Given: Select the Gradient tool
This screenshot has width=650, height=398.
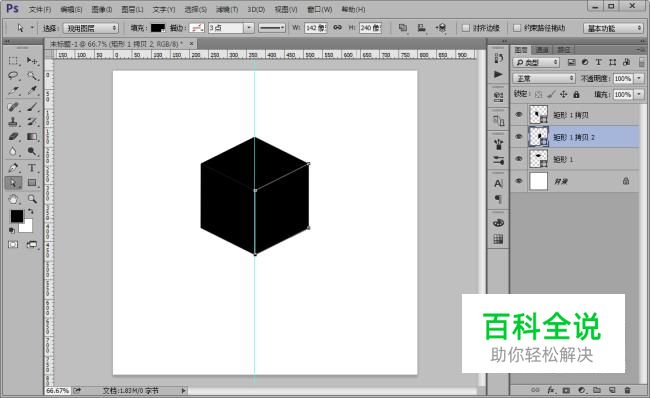Looking at the screenshot, I should click(32, 137).
